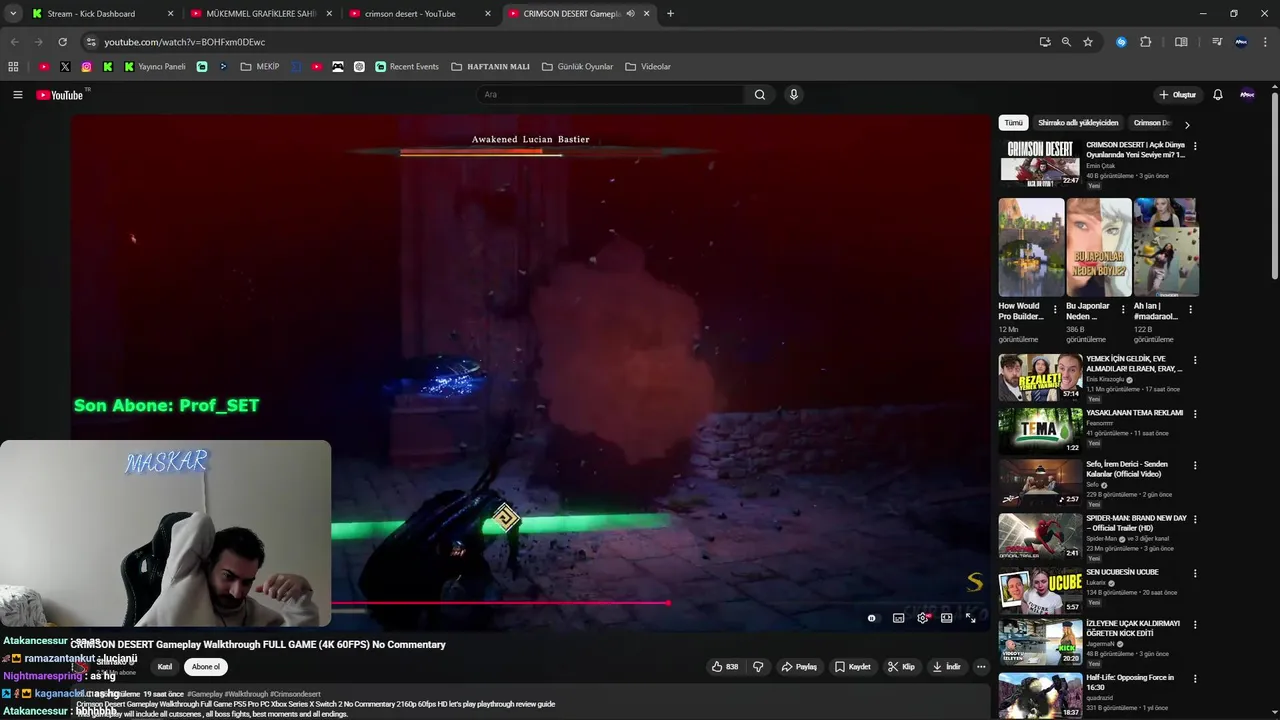Select the Tümü filter chip
Screen dimensions: 1280x720
[1013, 123]
